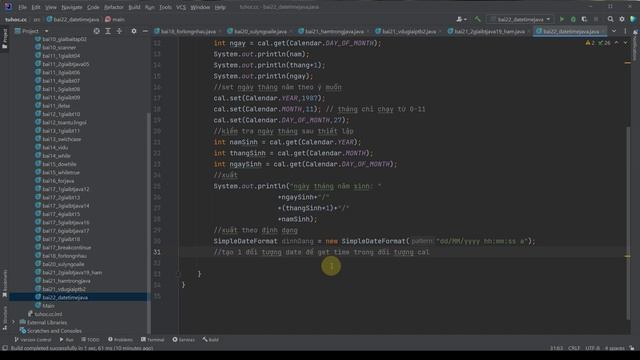Jump to the previous highlighted error arrow
The width and height of the screenshot is (640, 360).
point(617,42)
